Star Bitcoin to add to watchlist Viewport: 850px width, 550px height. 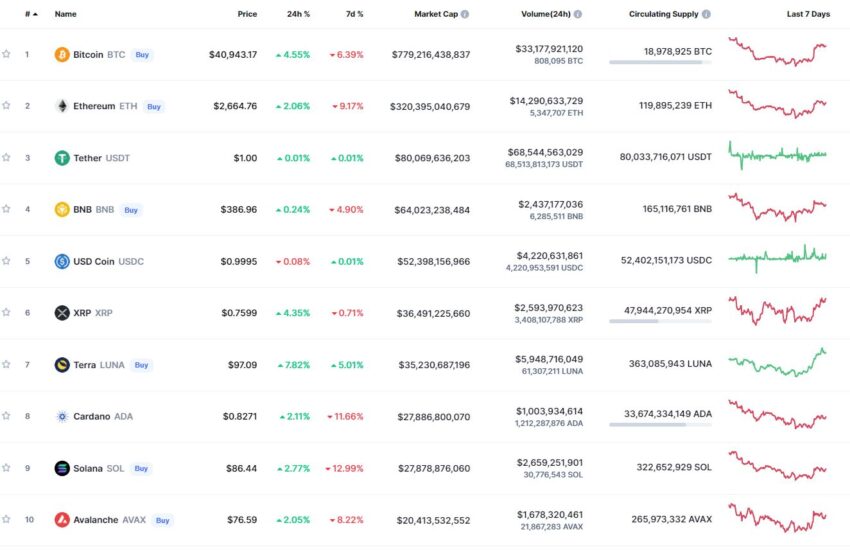(7, 54)
